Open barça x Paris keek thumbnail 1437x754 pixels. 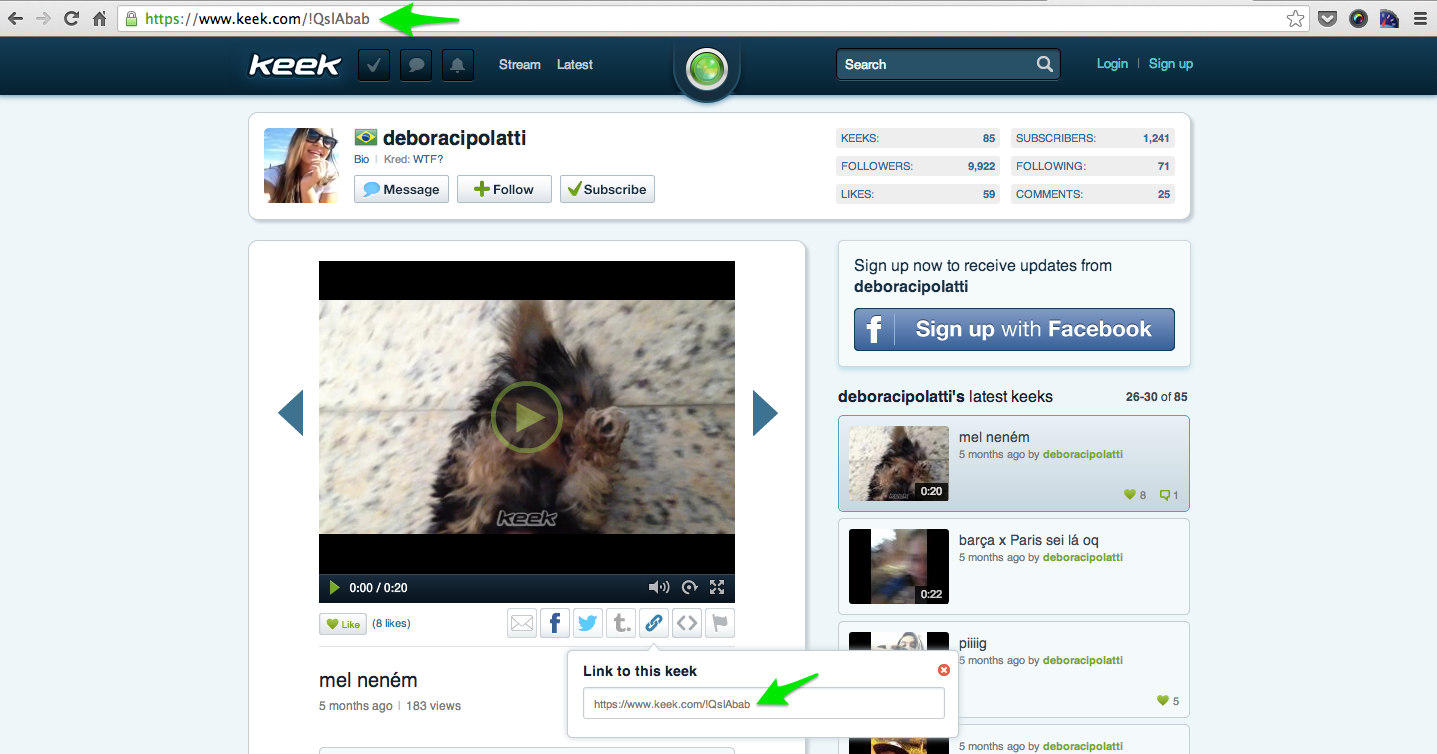click(899, 567)
